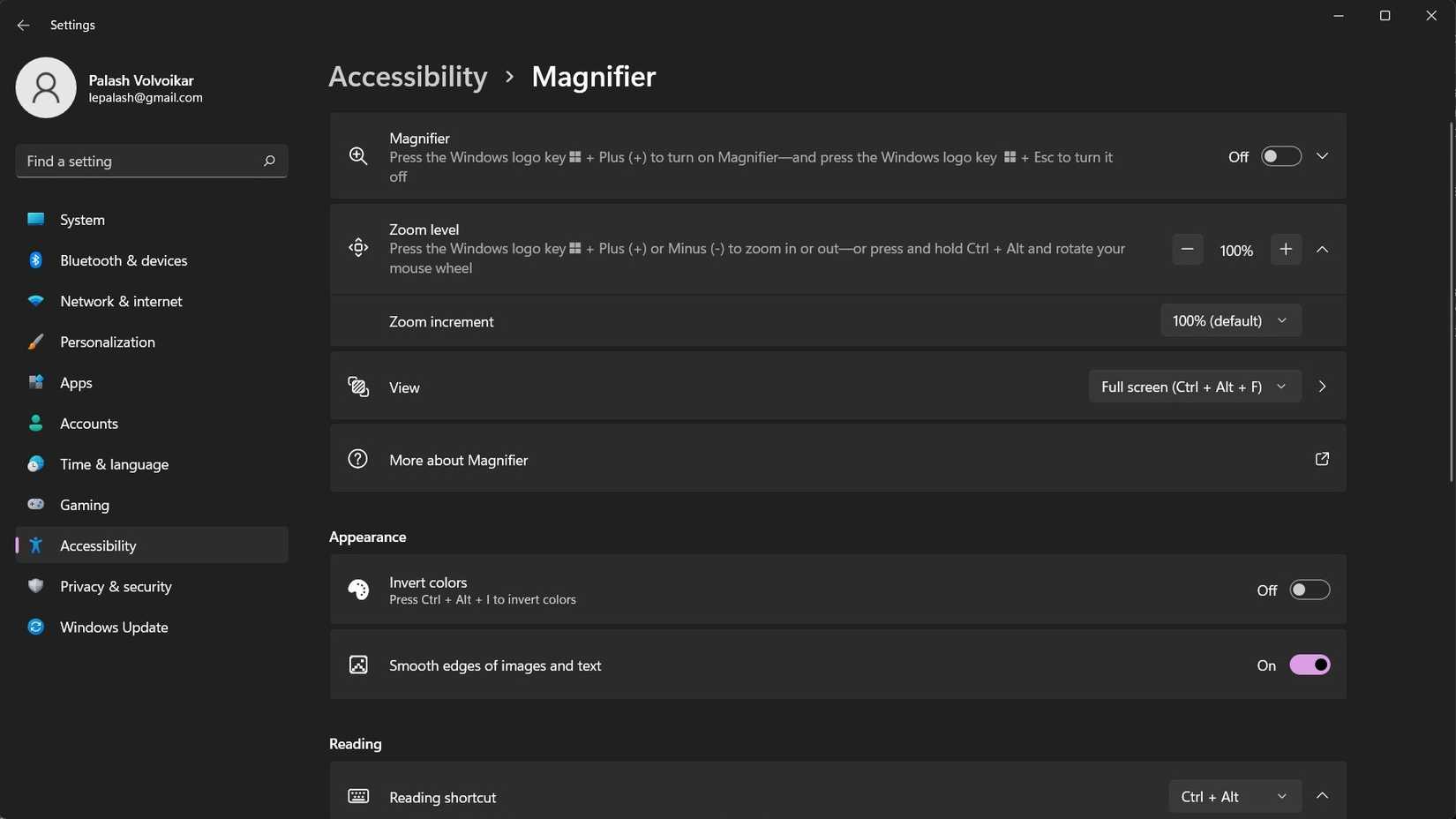Collapse the Zoom level section chevron
Viewport: 1456px width, 819px height.
(1322, 249)
